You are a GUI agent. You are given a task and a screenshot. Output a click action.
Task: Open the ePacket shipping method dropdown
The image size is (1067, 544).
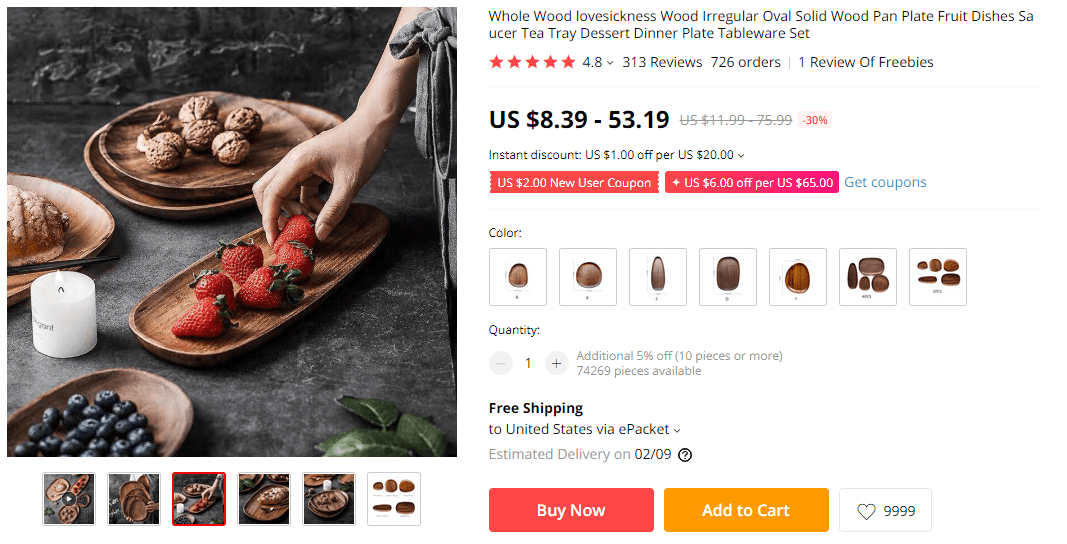(677, 430)
